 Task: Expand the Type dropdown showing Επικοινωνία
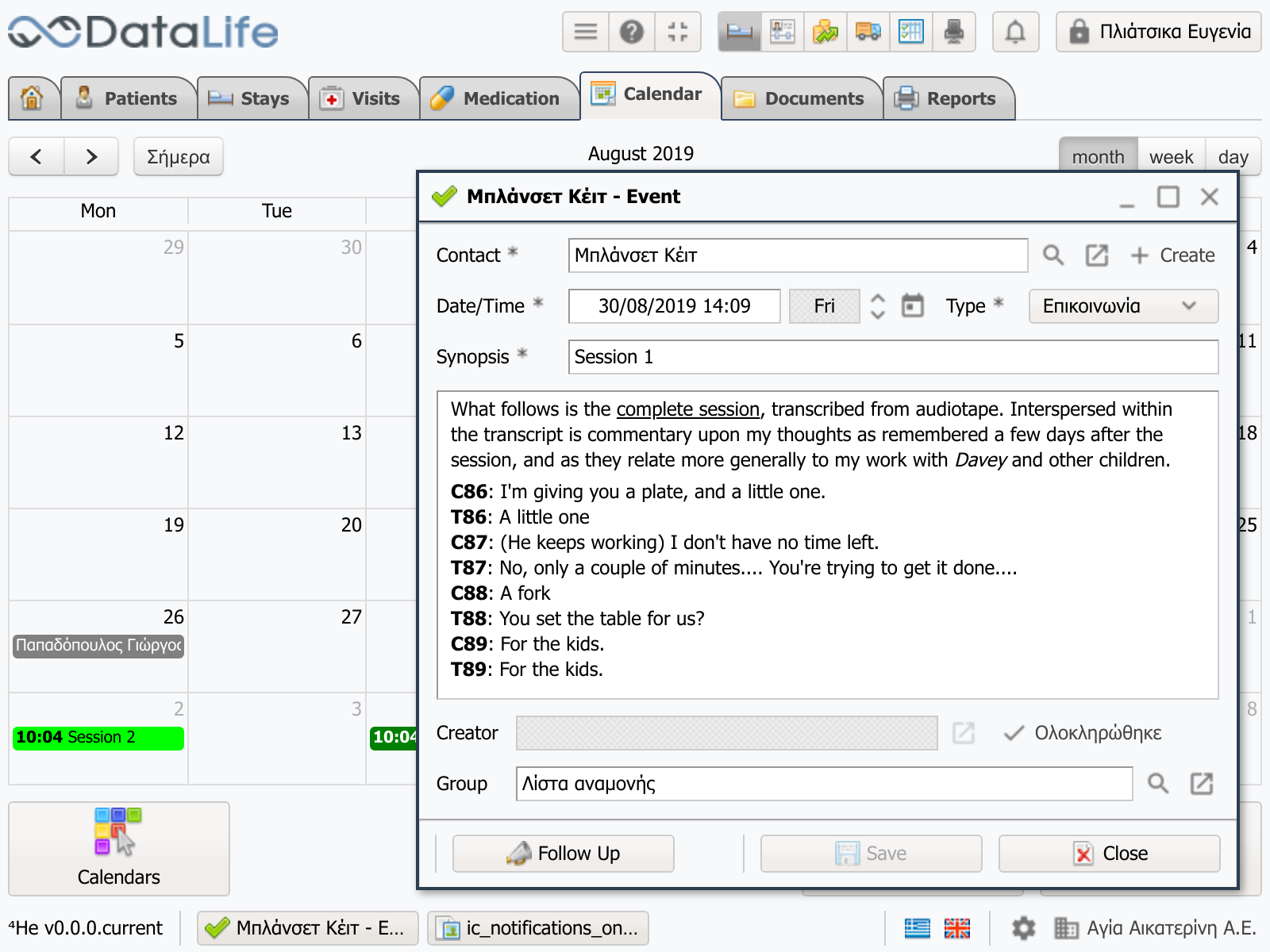1122,306
